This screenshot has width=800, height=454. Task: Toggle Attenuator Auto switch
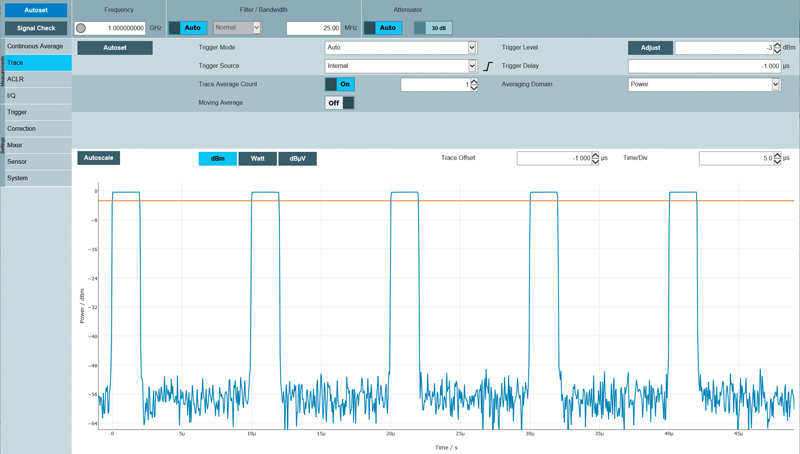click(383, 28)
